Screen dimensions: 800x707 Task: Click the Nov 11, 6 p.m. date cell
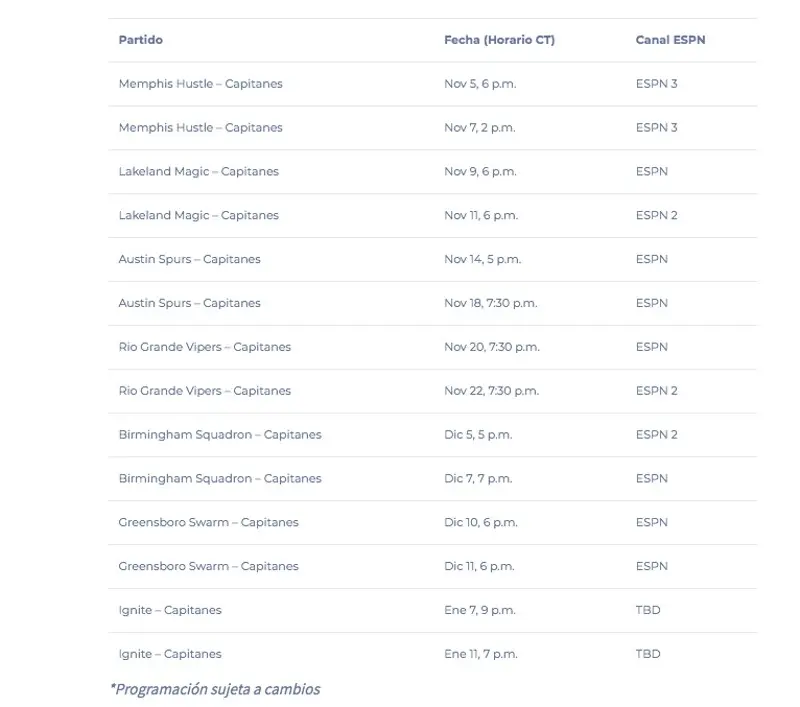click(481, 215)
